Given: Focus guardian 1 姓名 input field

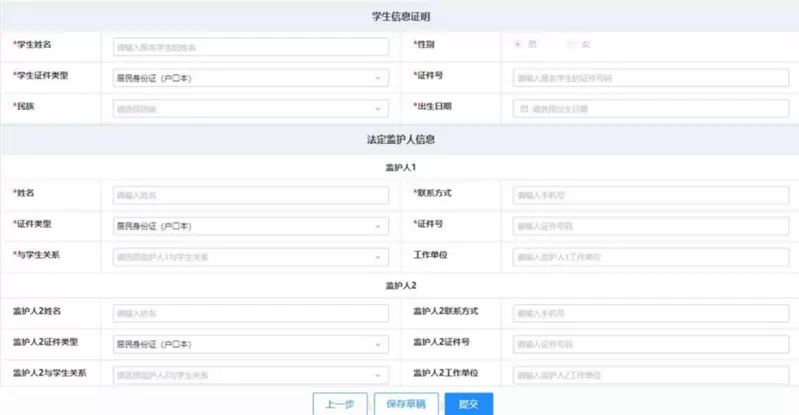Looking at the screenshot, I should coord(248,195).
